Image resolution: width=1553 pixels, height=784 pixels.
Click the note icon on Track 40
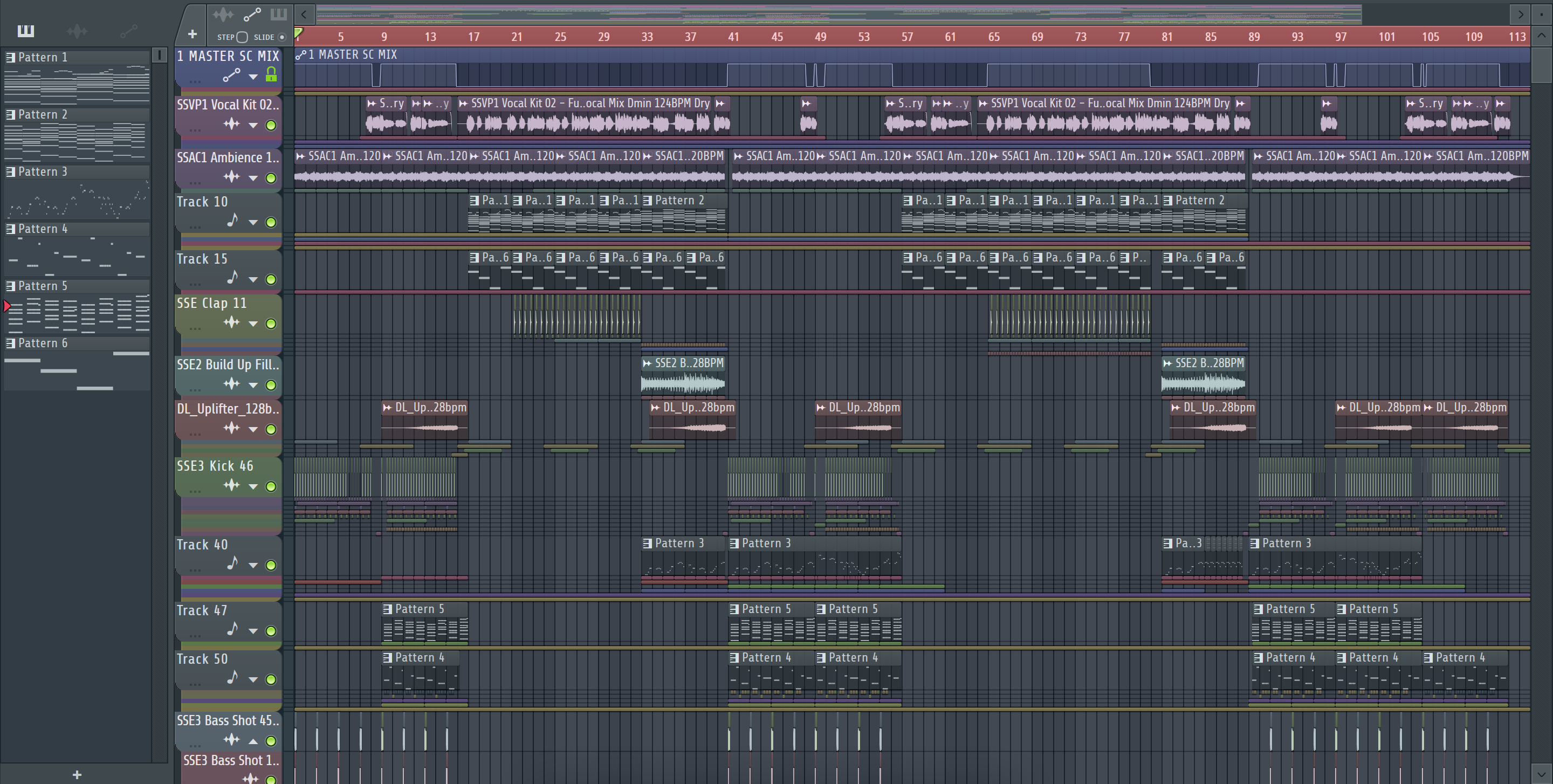[x=232, y=563]
